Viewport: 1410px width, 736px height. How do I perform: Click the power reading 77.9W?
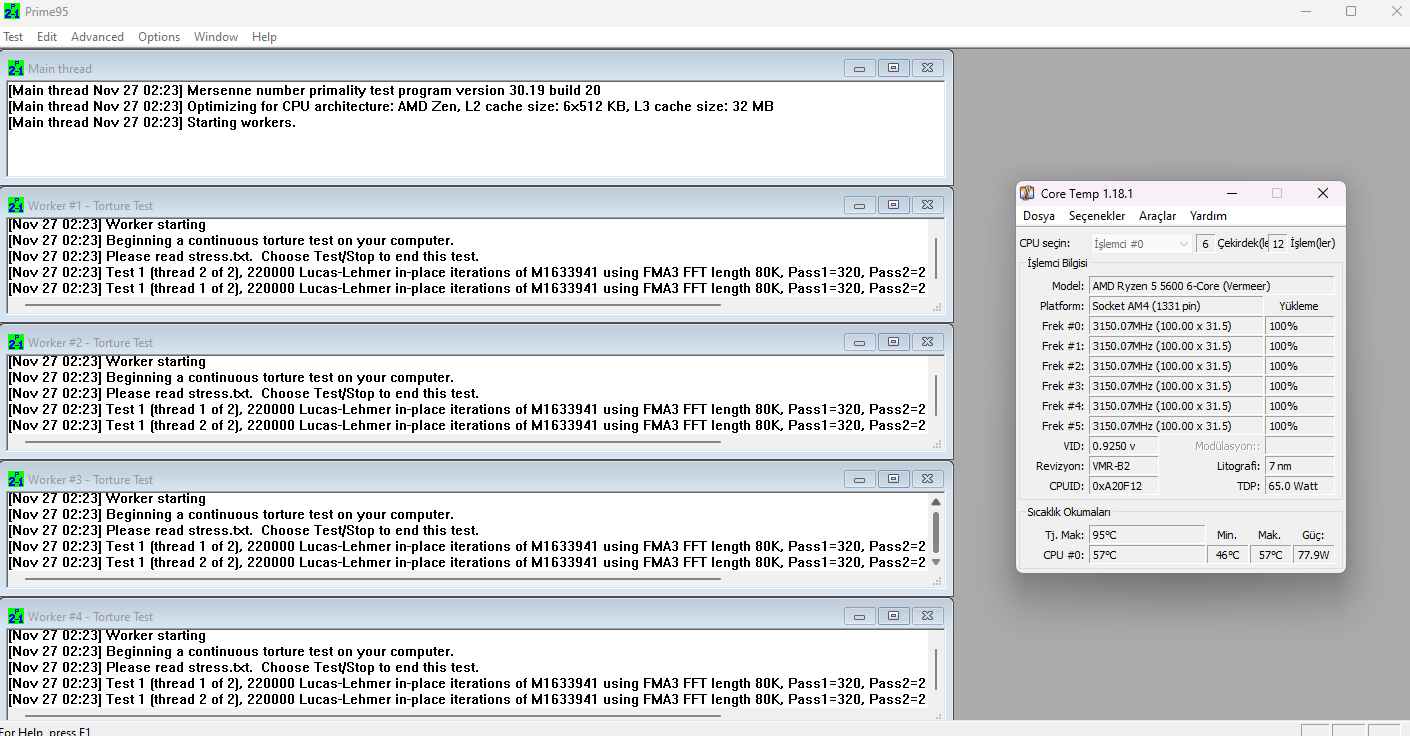(x=1313, y=555)
